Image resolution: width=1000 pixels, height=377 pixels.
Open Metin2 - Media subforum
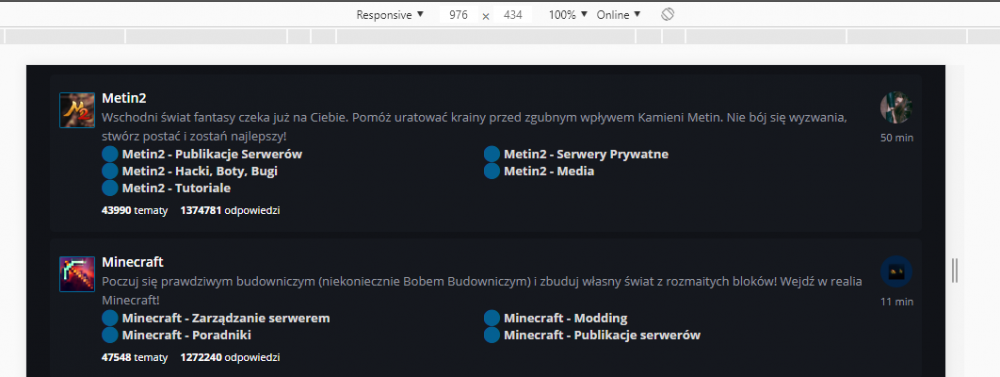(549, 172)
